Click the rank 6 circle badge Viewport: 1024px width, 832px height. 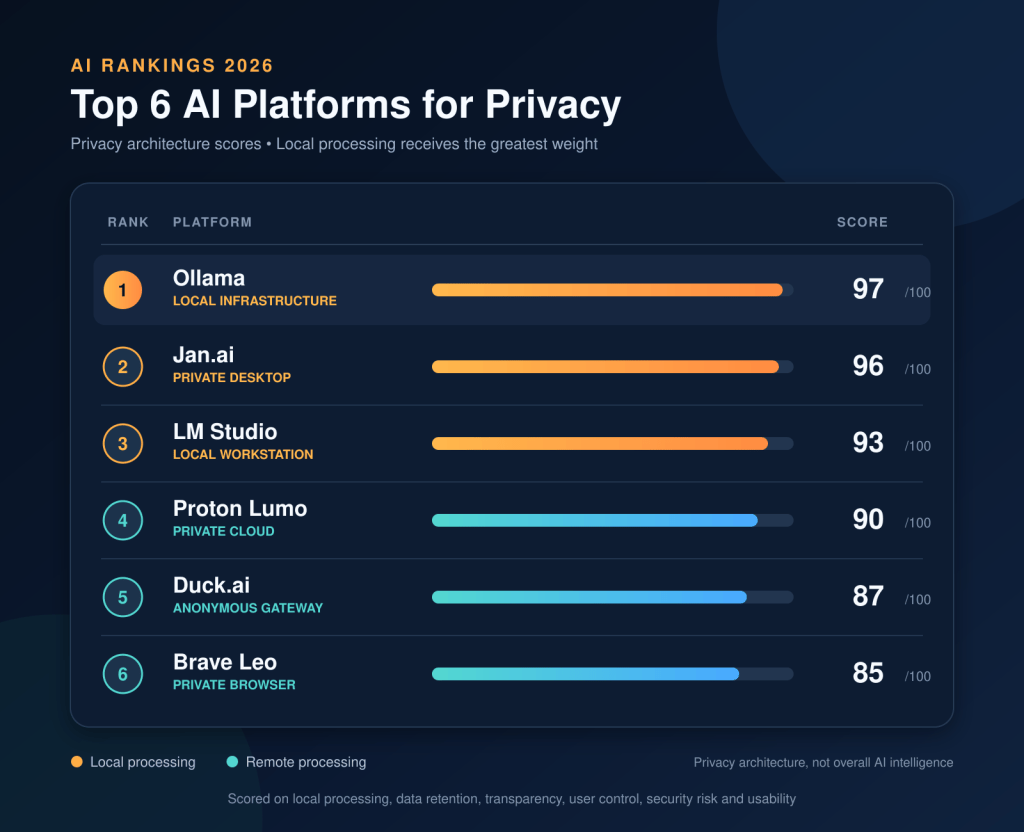pos(123,674)
